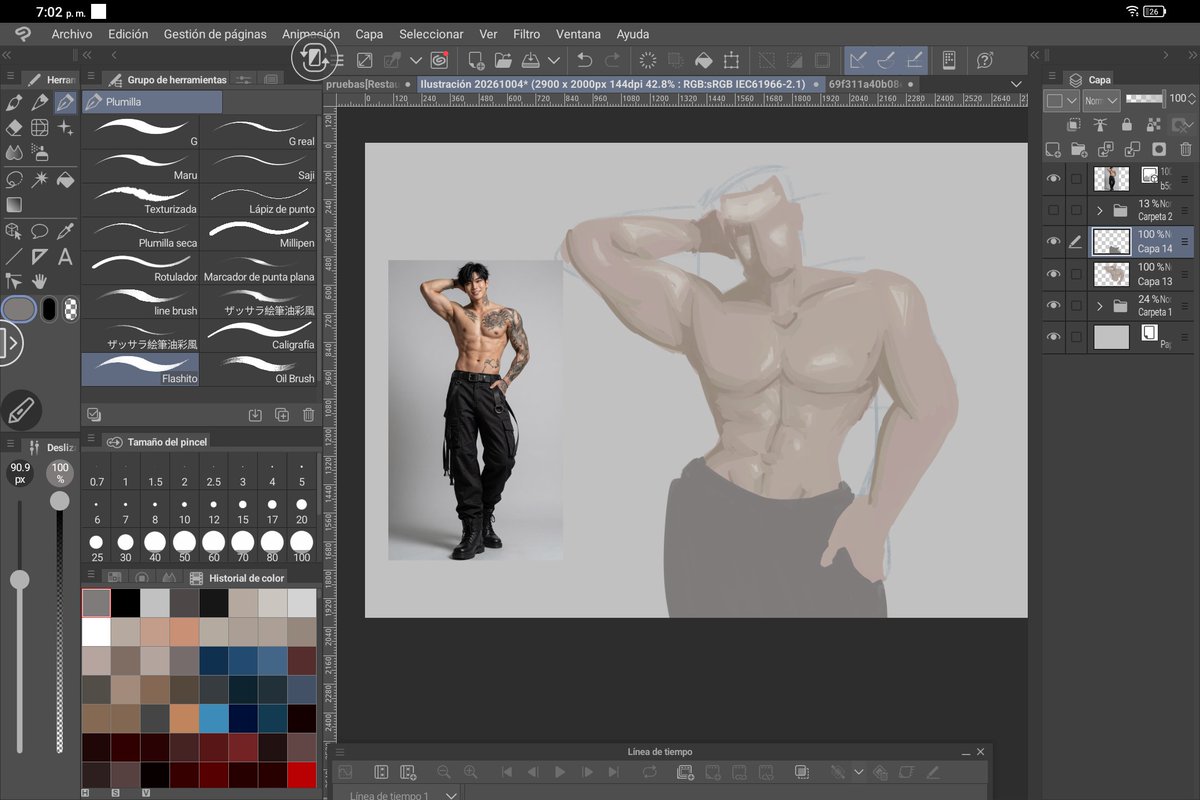Select the Lasso selection tool
Screen dimensions: 1200x800
(x=14, y=179)
